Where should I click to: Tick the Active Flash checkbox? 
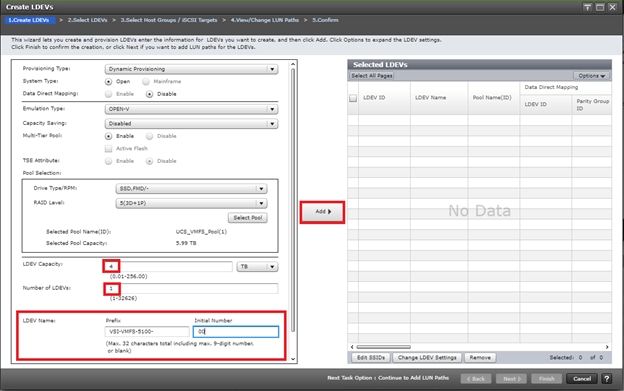pos(108,149)
